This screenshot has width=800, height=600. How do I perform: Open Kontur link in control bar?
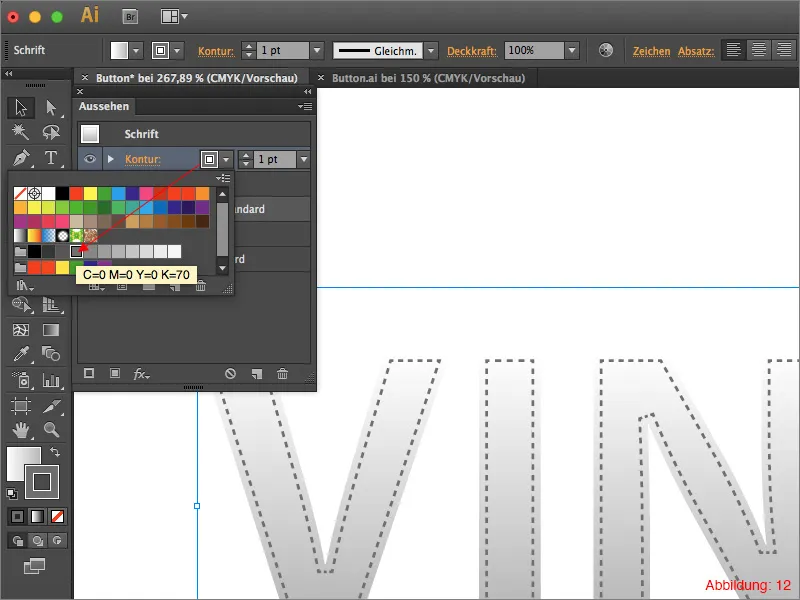point(216,51)
